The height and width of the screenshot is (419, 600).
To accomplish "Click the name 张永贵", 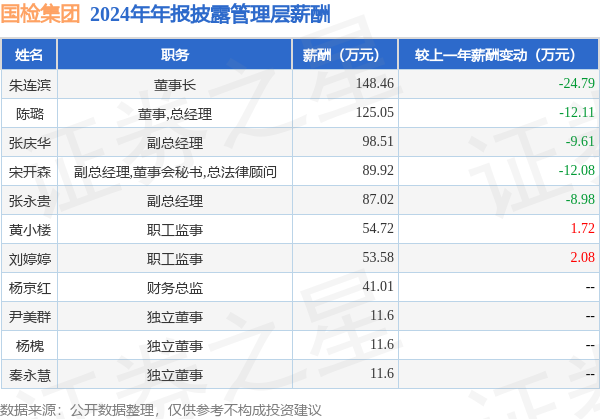I will click(29, 201).
